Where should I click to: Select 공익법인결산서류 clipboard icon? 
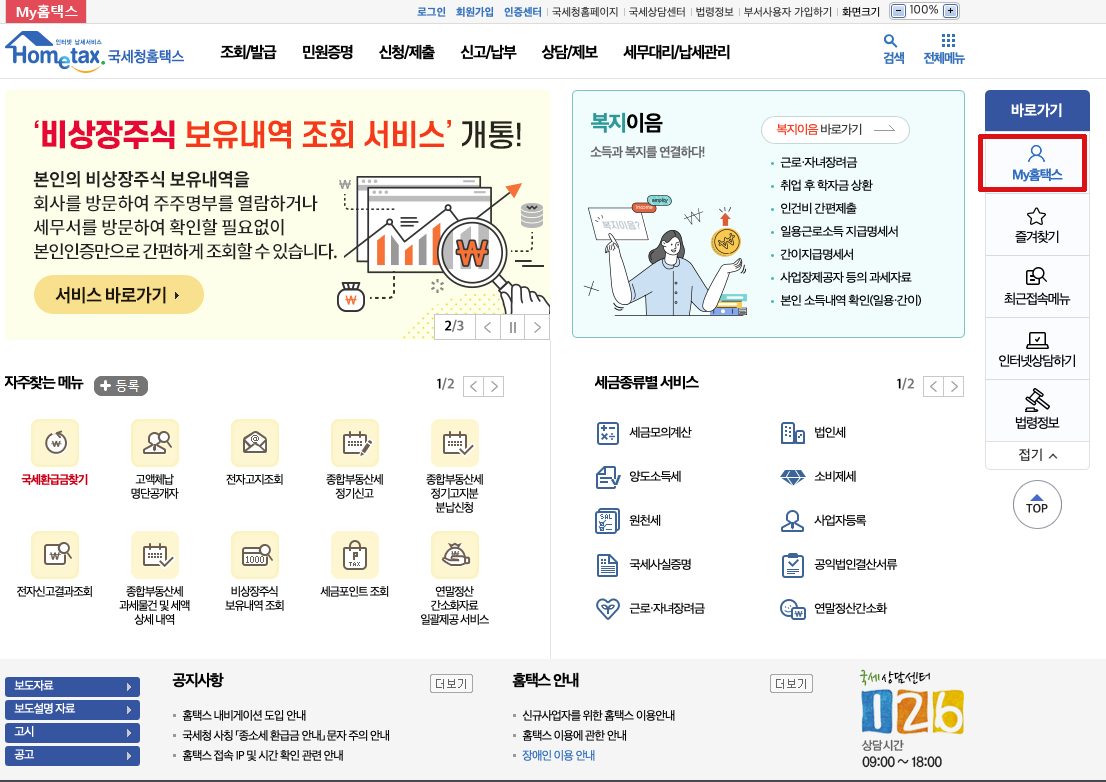pyautogui.click(x=793, y=565)
